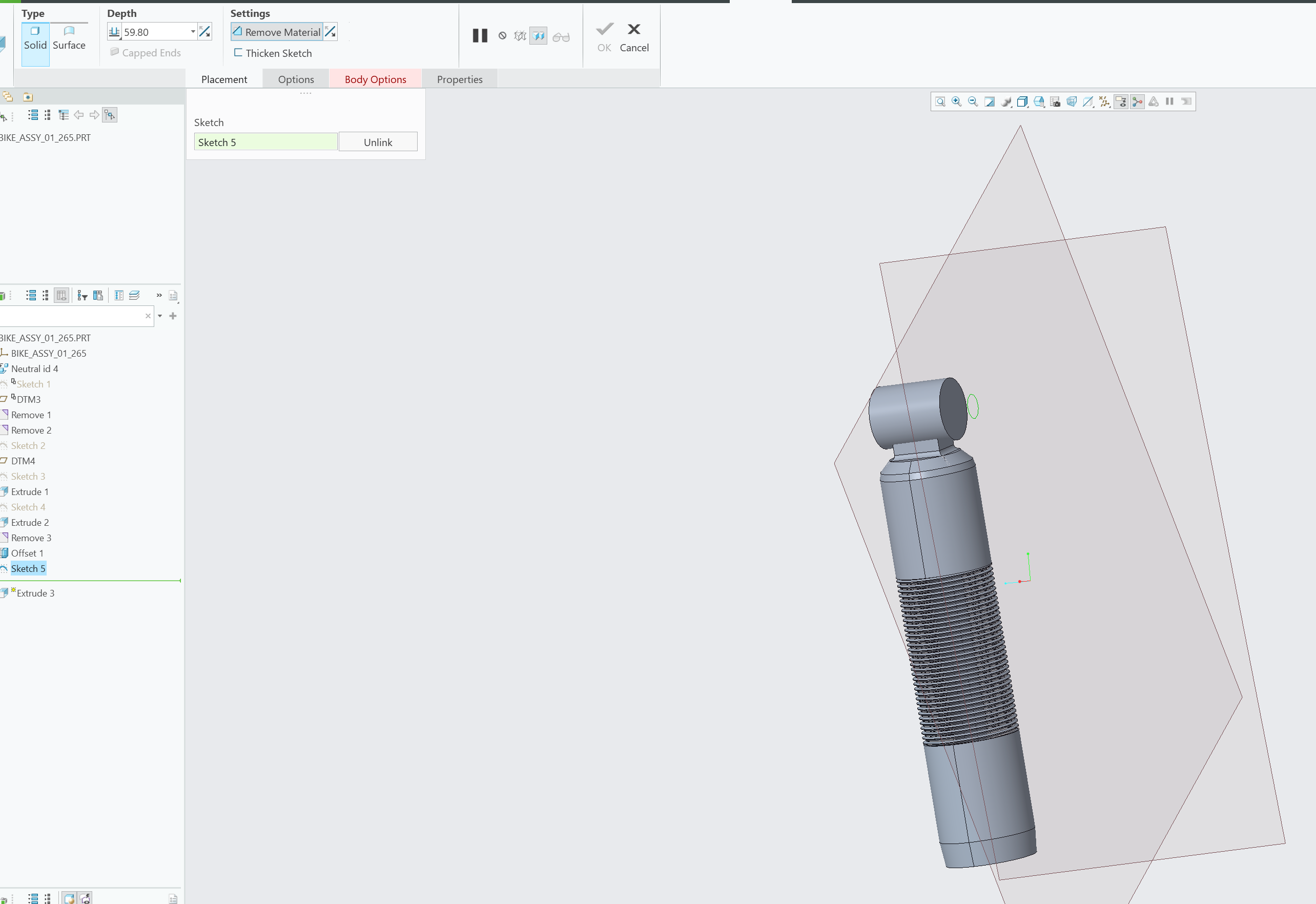The width and height of the screenshot is (1316, 904).
Task: Toggle the Remove Material setting
Action: (277, 32)
